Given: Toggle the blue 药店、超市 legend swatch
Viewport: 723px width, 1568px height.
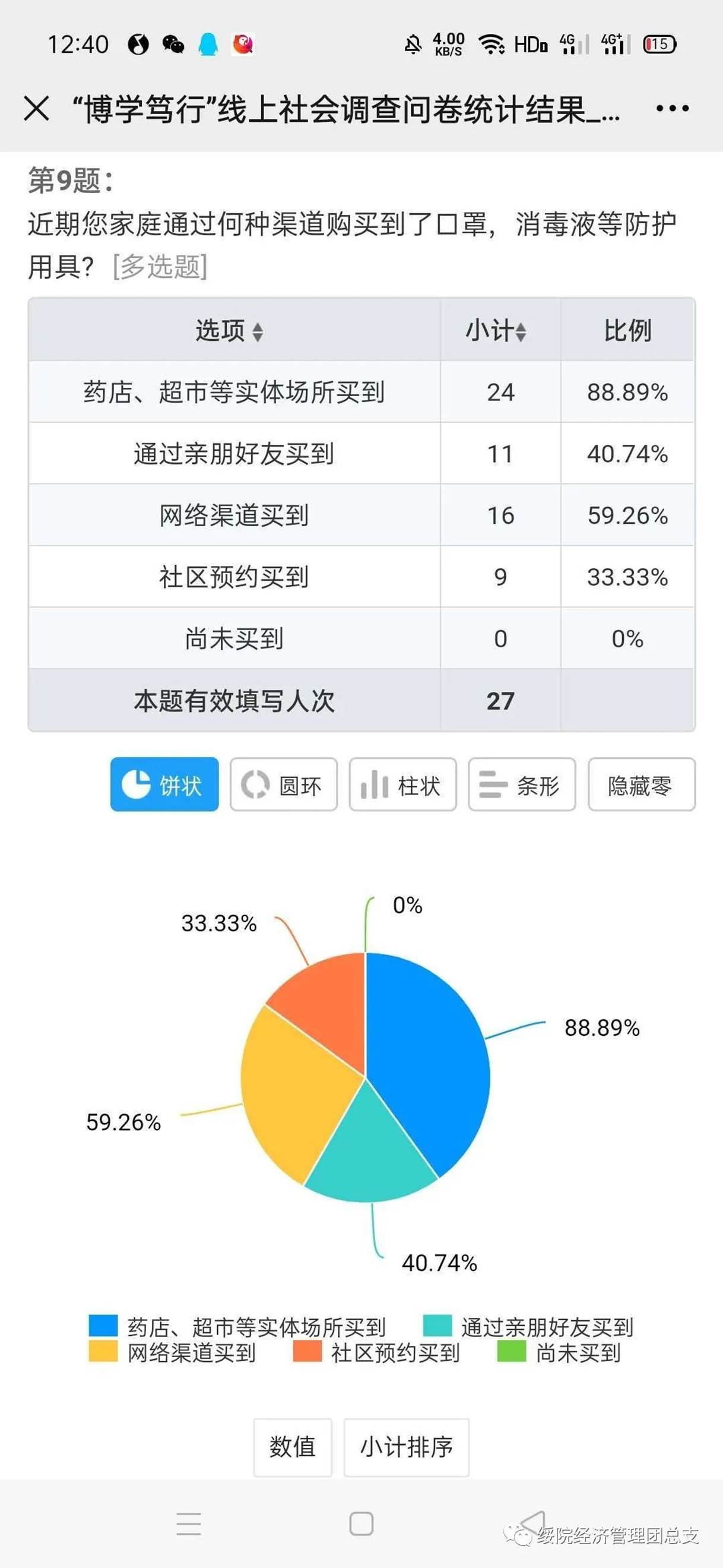Looking at the screenshot, I should [103, 1326].
